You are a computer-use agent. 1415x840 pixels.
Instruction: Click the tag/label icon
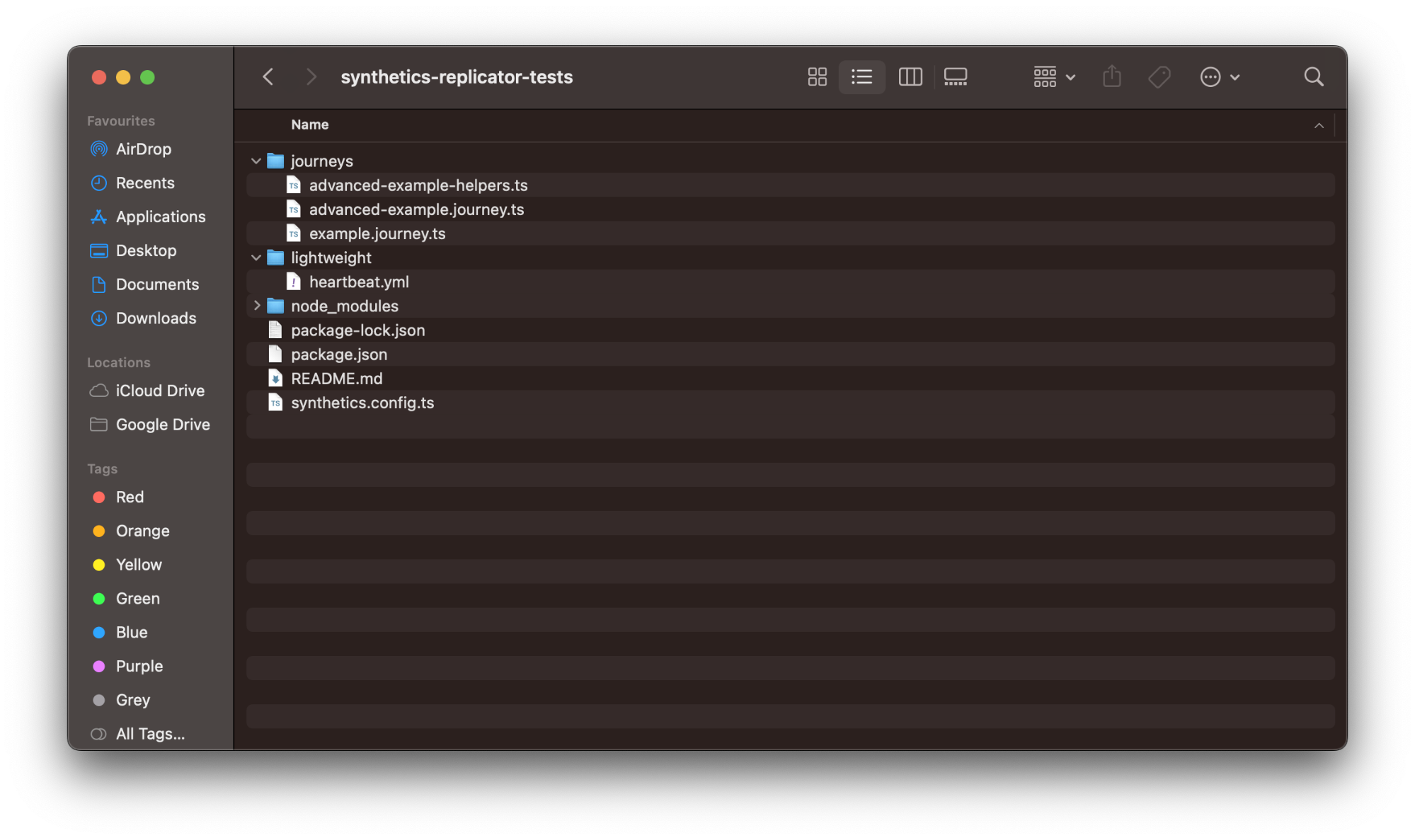pyautogui.click(x=1161, y=77)
